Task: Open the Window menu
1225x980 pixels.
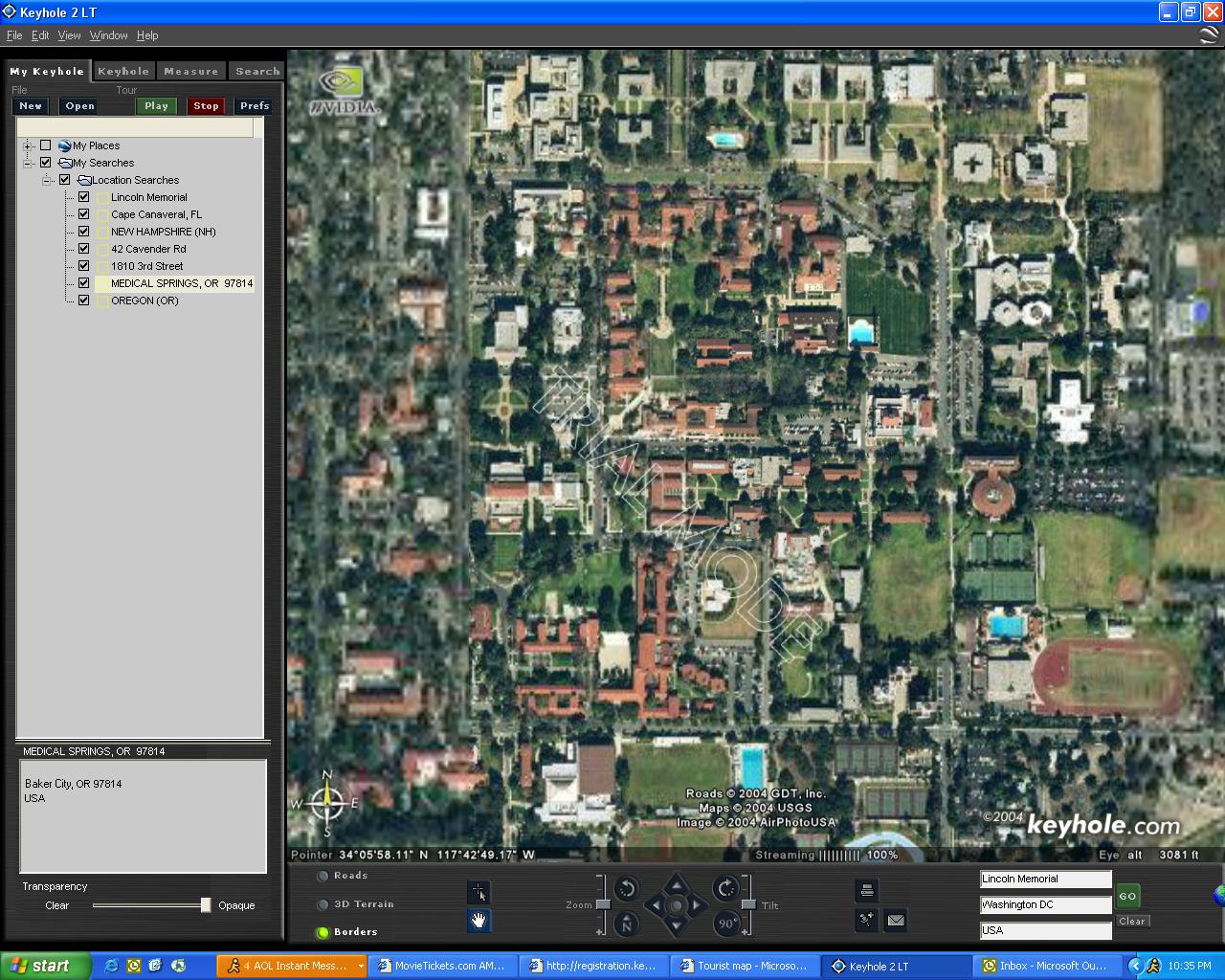Action: (109, 35)
